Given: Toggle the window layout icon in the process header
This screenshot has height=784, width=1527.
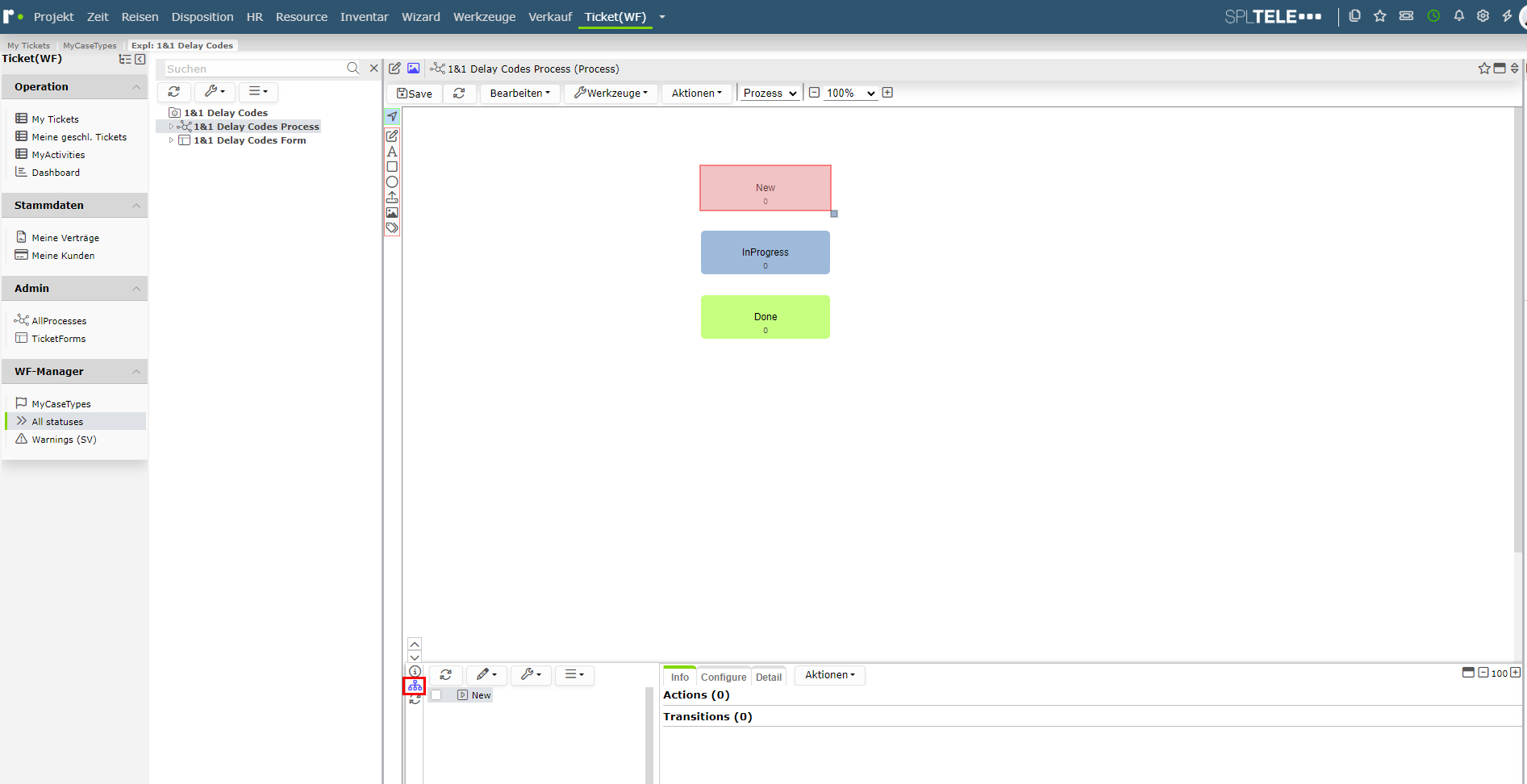Looking at the screenshot, I should tap(1500, 69).
